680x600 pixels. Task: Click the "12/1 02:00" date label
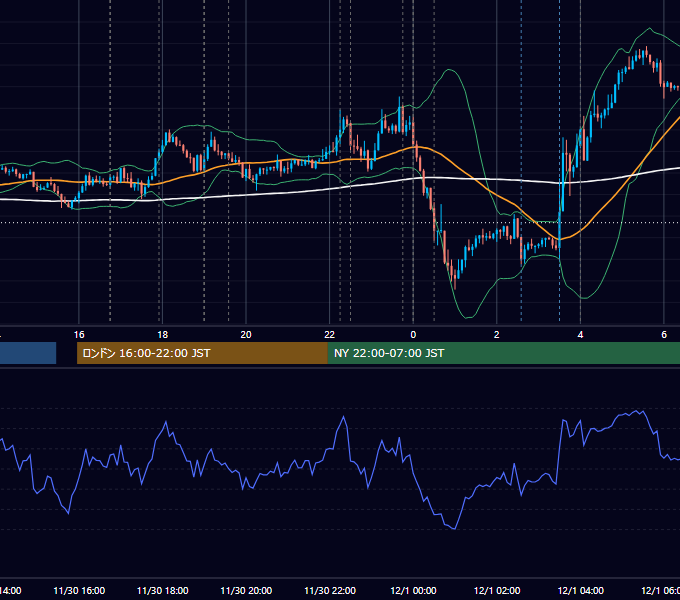coord(497,590)
